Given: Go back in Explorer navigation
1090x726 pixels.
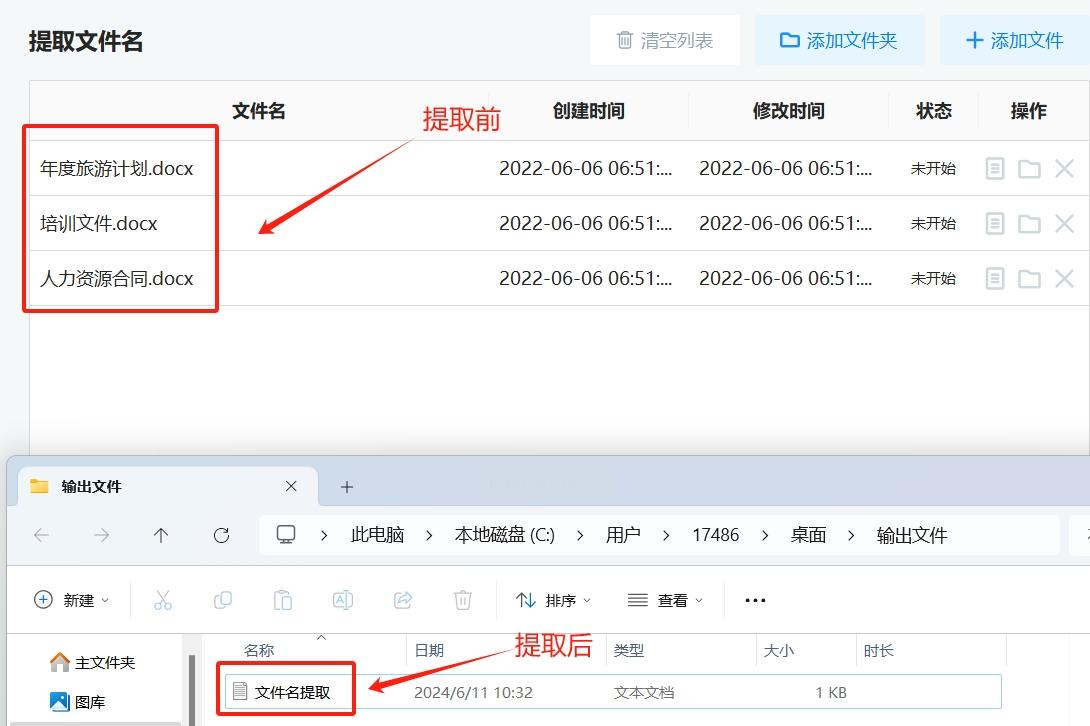Looking at the screenshot, I should point(42,535).
